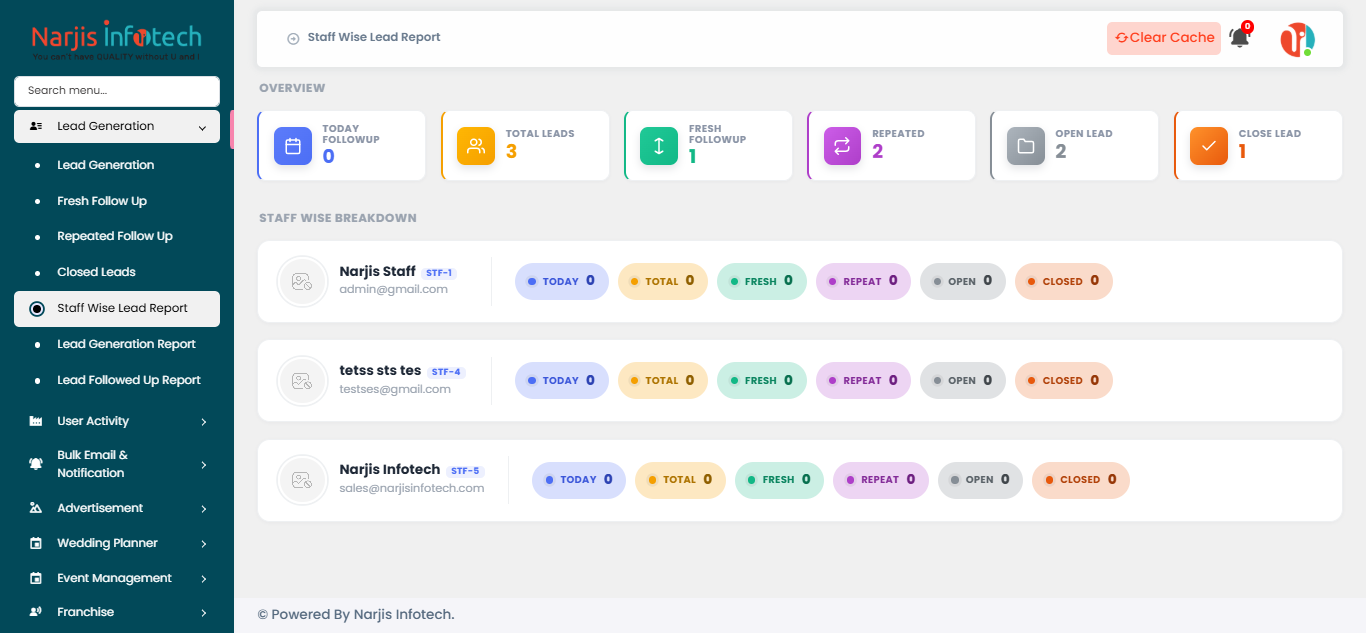Expand the Event Management menu
This screenshot has width=1366, height=633.
coord(203,579)
